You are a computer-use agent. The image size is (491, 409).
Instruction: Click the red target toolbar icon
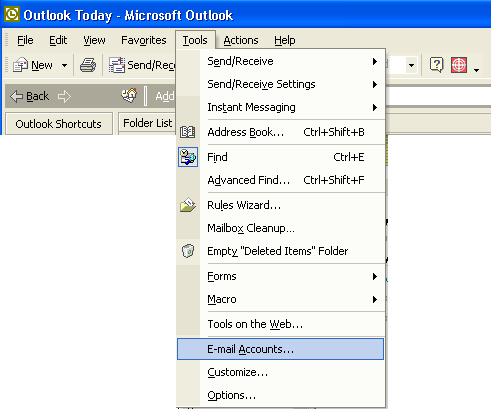pyautogui.click(x=459, y=65)
